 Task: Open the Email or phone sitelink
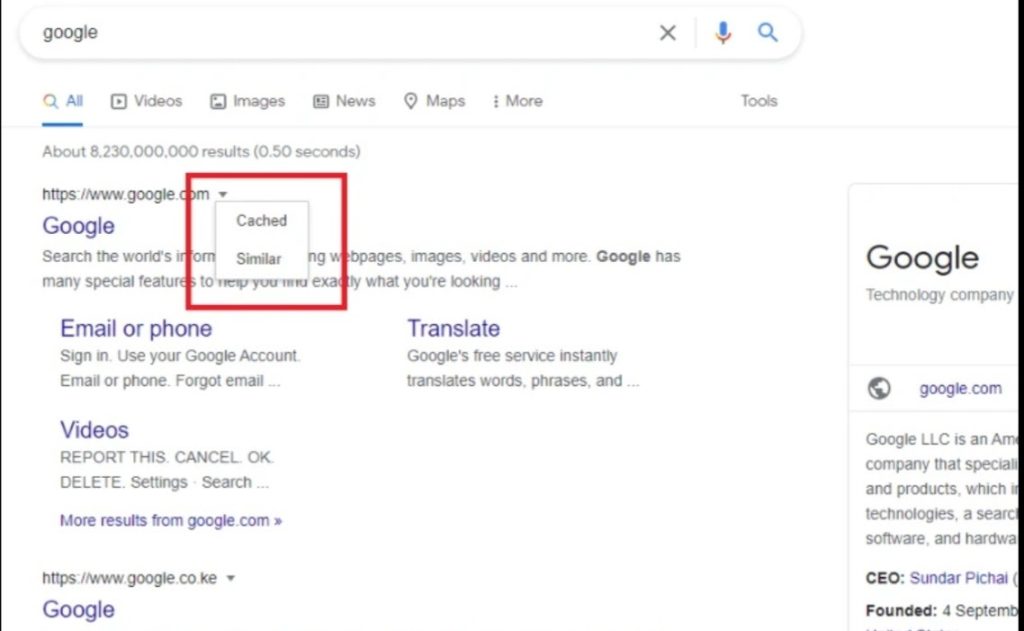[136, 329]
